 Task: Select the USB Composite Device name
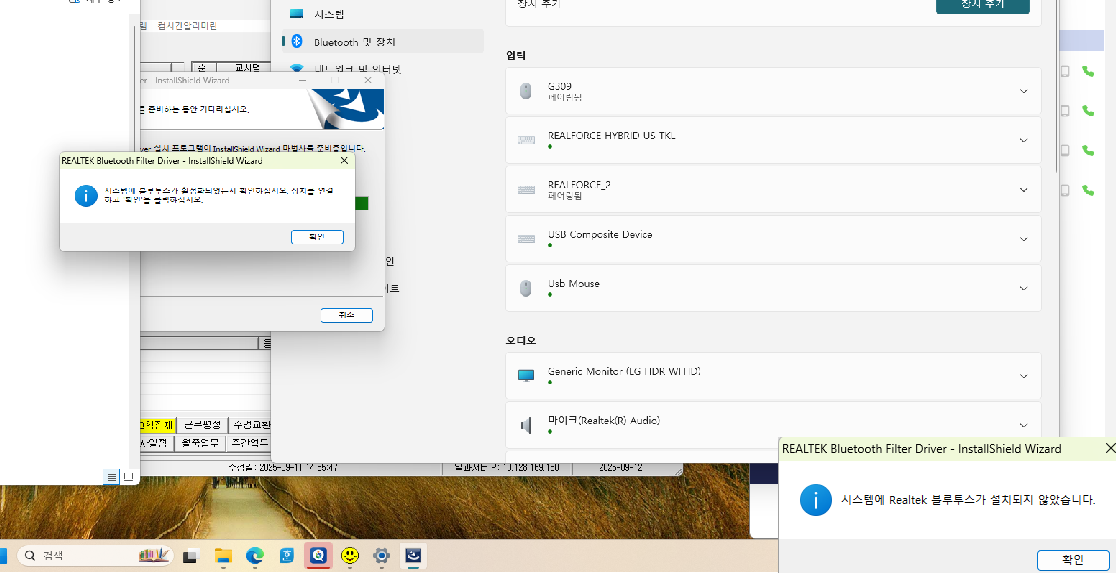[x=600, y=234]
